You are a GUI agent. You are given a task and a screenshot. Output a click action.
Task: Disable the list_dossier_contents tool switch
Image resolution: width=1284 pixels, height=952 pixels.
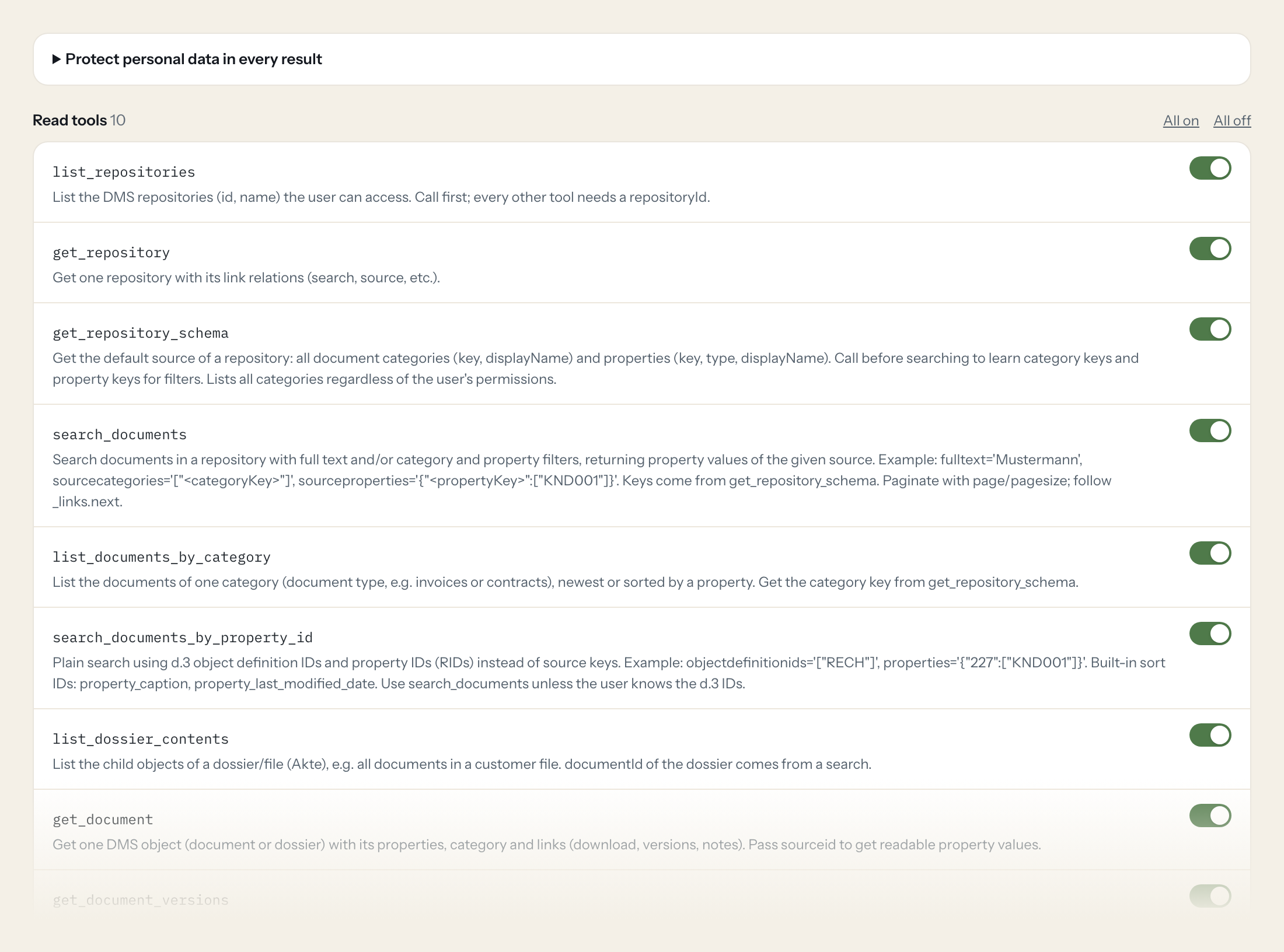click(1210, 735)
